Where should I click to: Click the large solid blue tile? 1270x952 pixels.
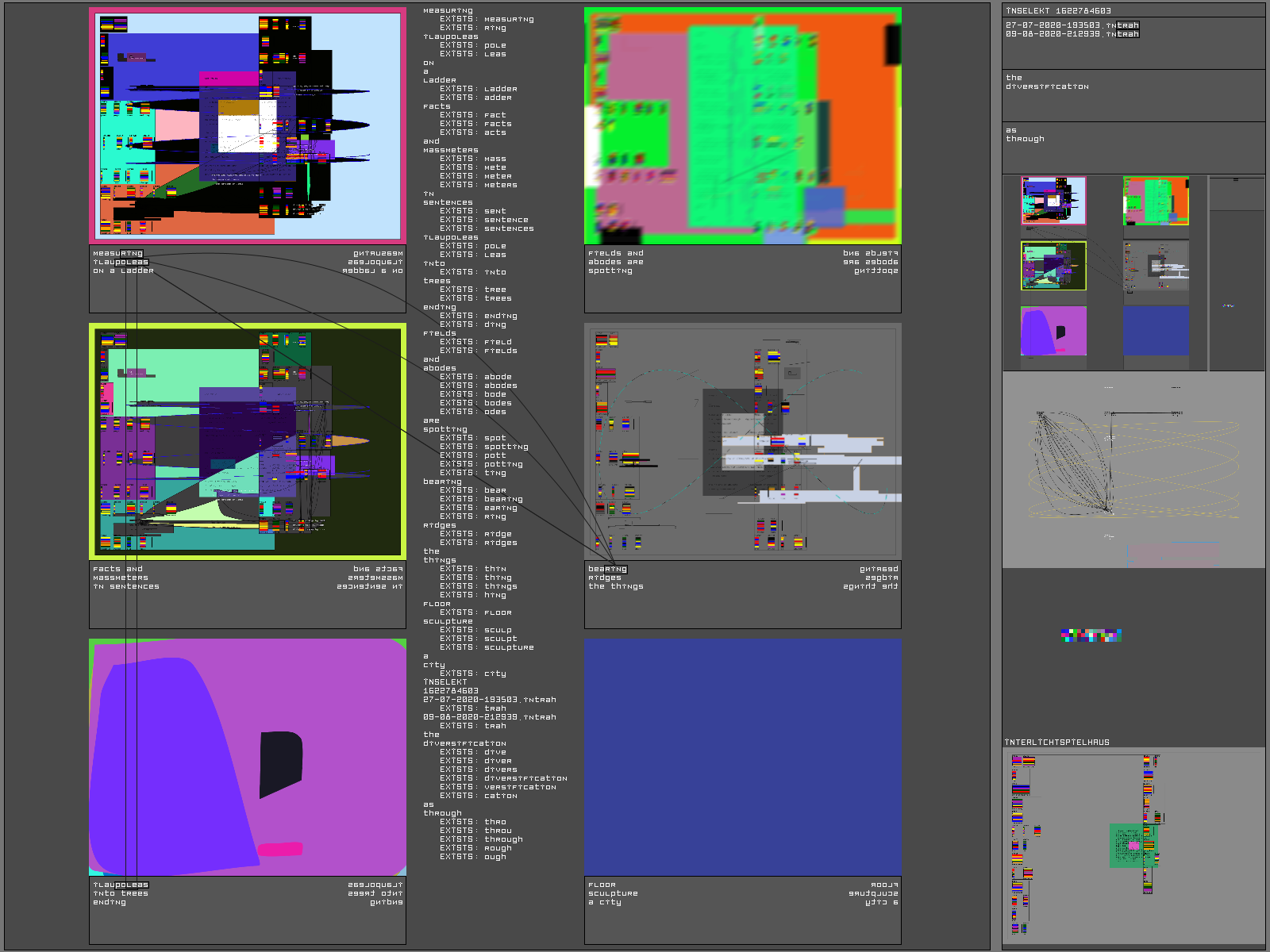pyautogui.click(x=742, y=757)
